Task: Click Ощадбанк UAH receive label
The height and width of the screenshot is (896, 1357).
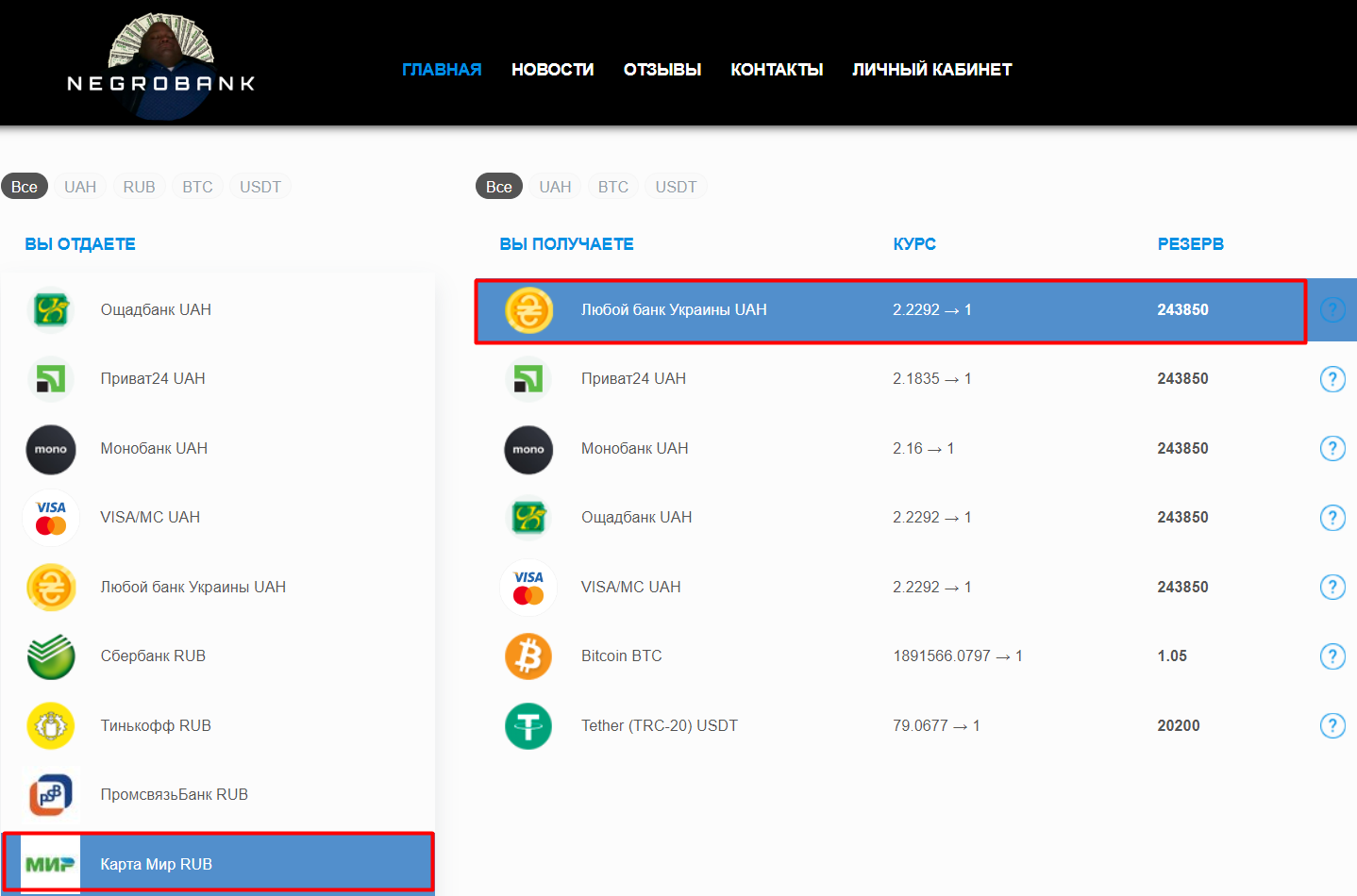Action: 637,517
